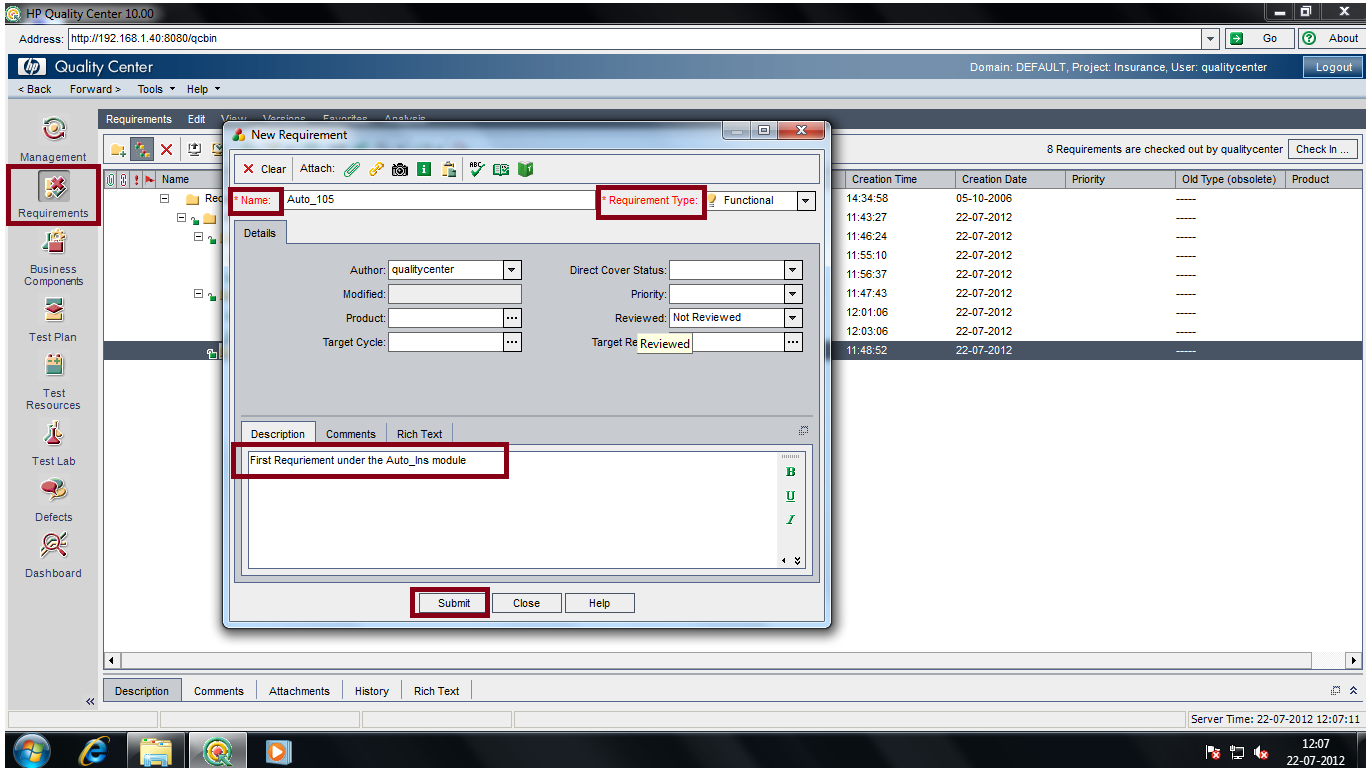Click the Check In button
The height and width of the screenshot is (768, 1366).
(x=1323, y=149)
